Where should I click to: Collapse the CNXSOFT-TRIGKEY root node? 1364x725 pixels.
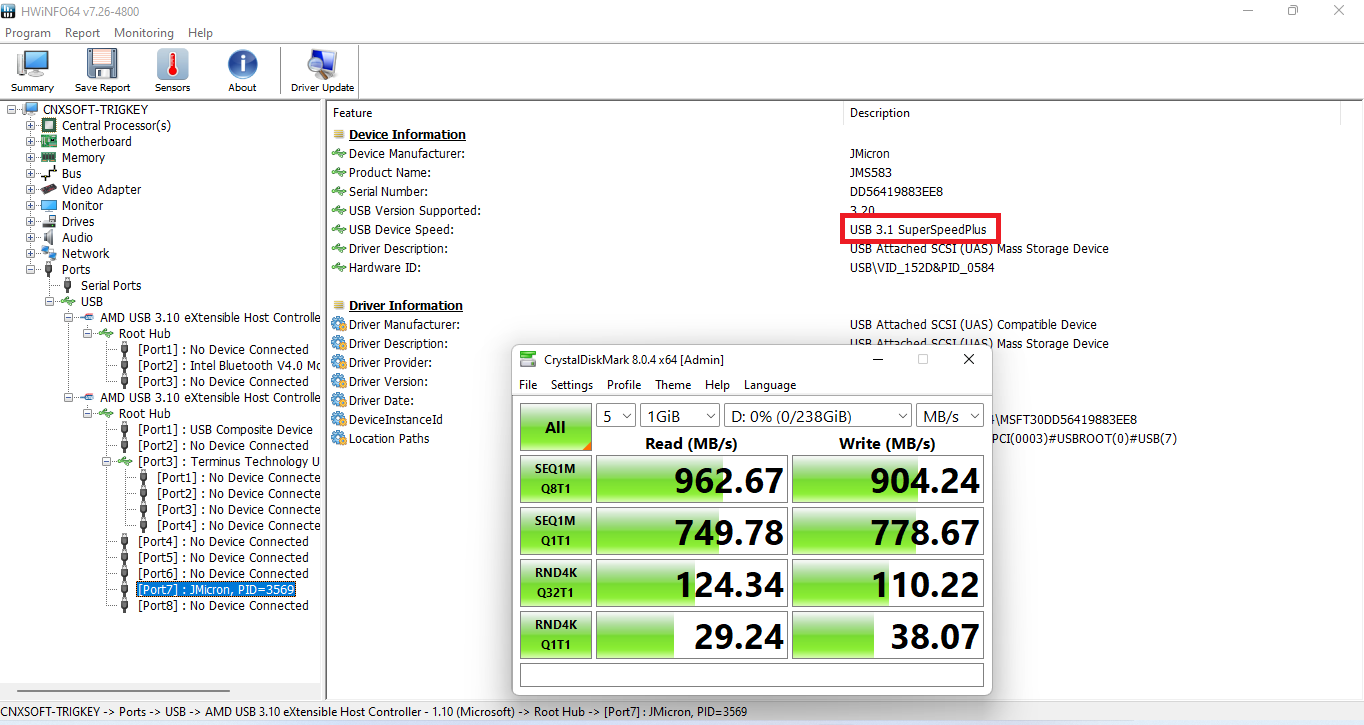pyautogui.click(x=11, y=109)
